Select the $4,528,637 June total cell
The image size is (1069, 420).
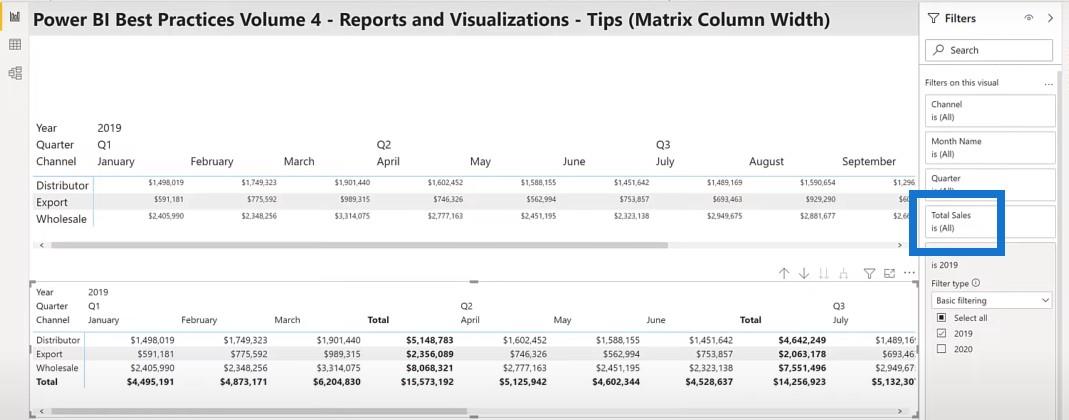pyautogui.click(x=709, y=382)
